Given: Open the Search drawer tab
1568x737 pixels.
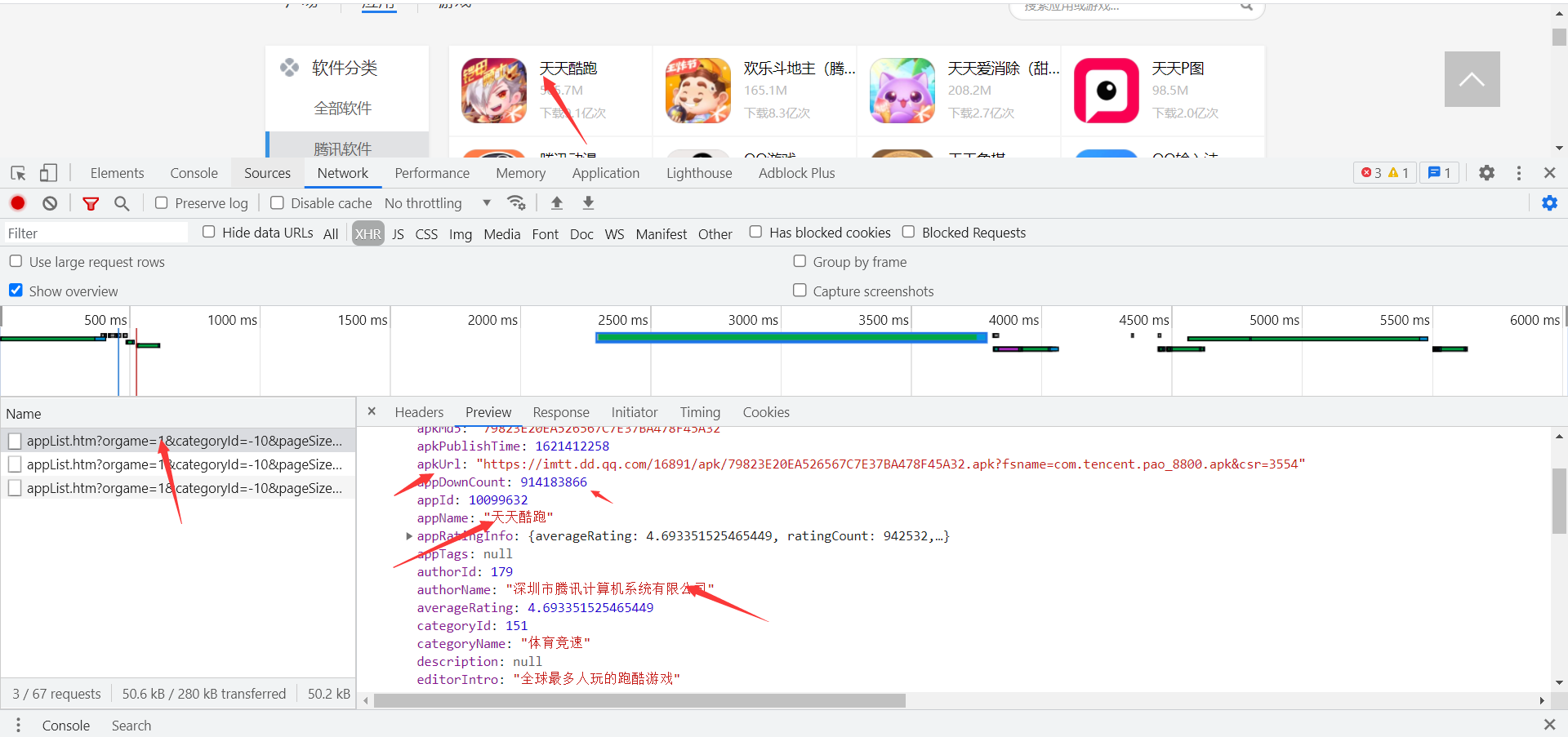Looking at the screenshot, I should (131, 725).
